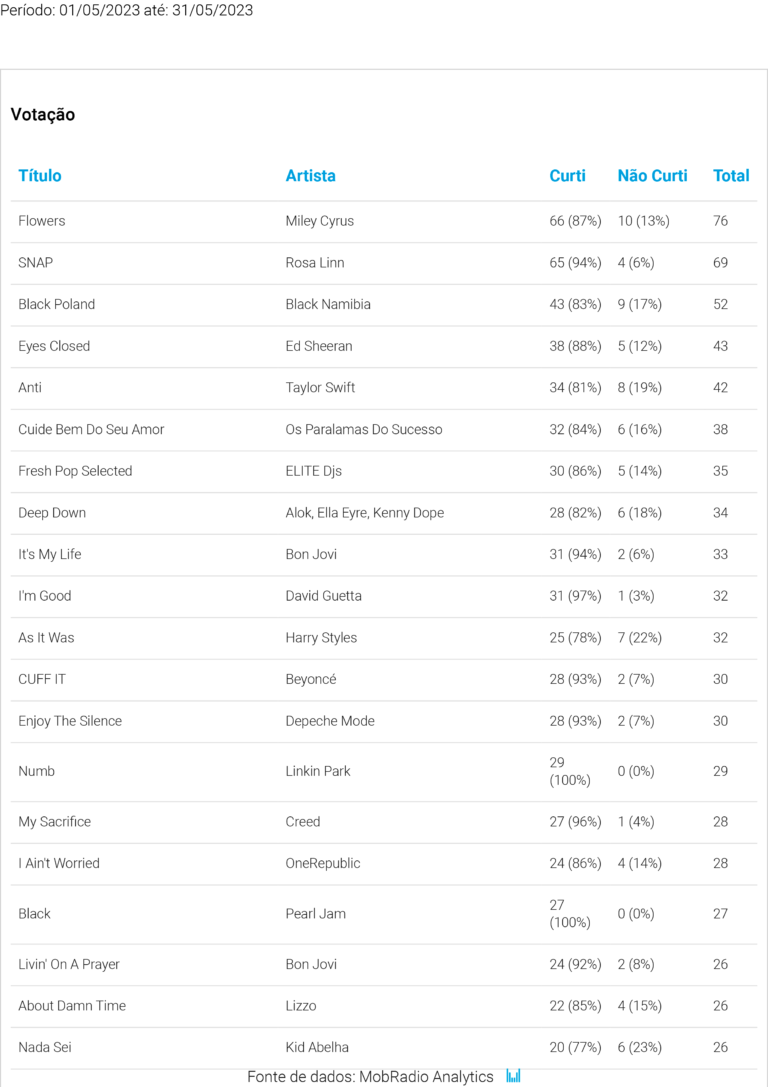The width and height of the screenshot is (768, 1087).
Task: Sort by the Título column header
Action: [x=40, y=176]
